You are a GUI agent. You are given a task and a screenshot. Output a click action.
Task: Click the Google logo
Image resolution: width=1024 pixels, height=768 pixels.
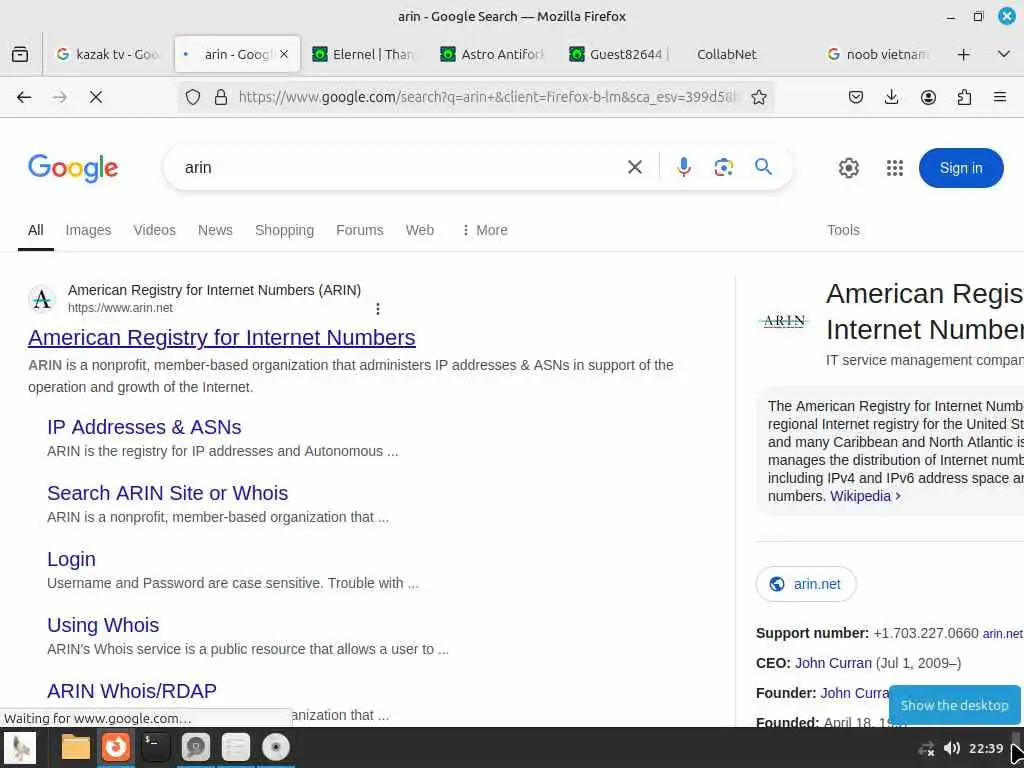pyautogui.click(x=73, y=168)
